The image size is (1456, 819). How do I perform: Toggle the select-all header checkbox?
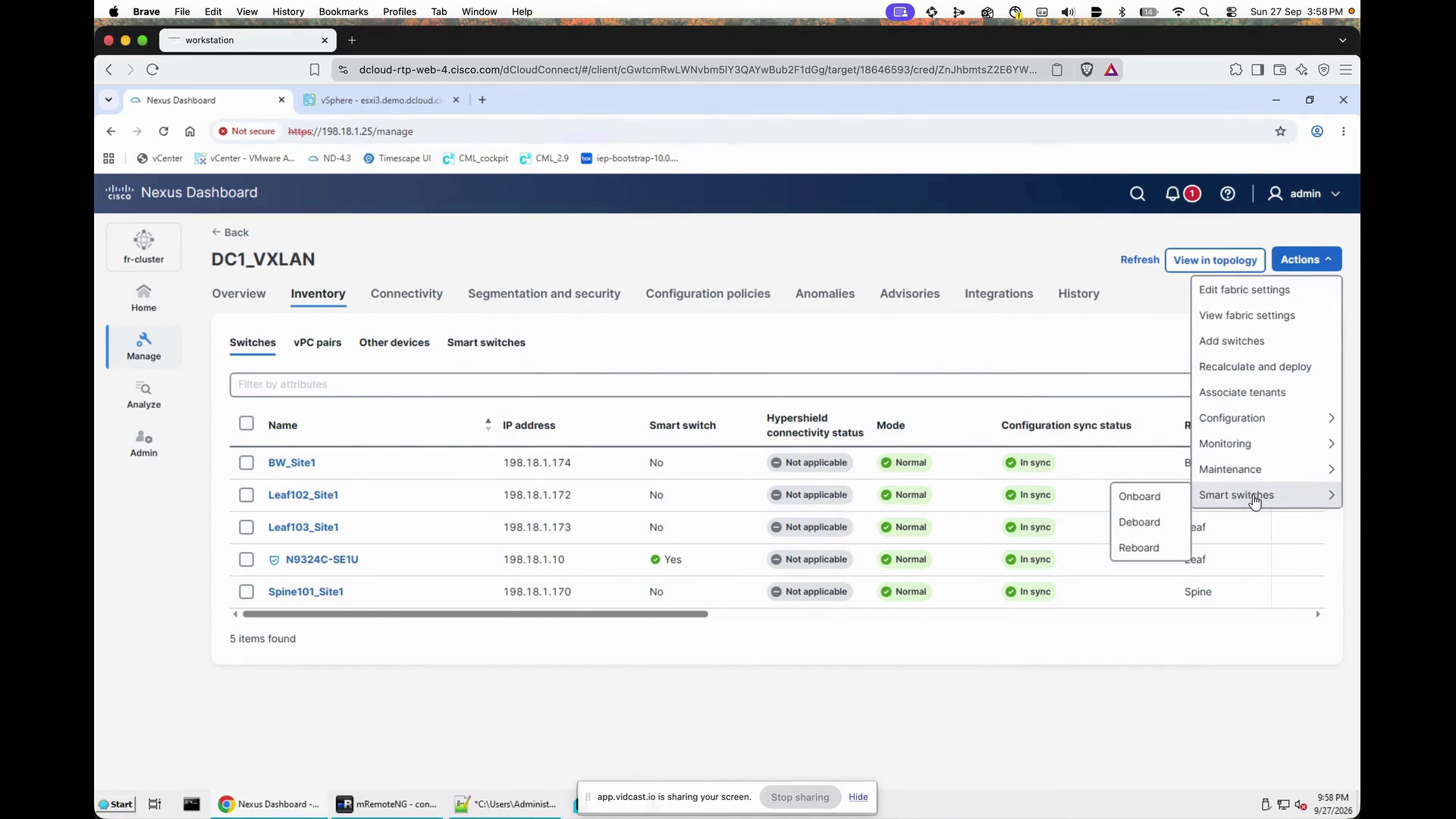[246, 423]
